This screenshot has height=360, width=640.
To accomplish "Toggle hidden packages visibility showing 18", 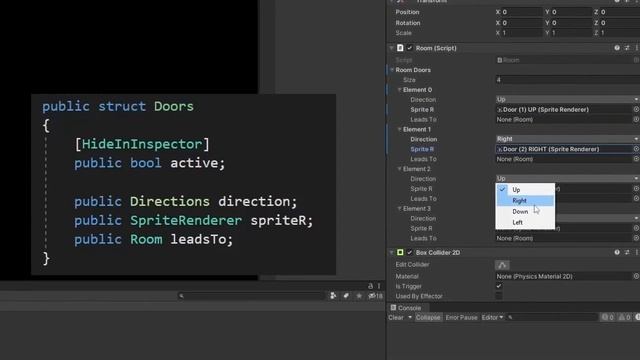I will pyautogui.click(x=375, y=296).
